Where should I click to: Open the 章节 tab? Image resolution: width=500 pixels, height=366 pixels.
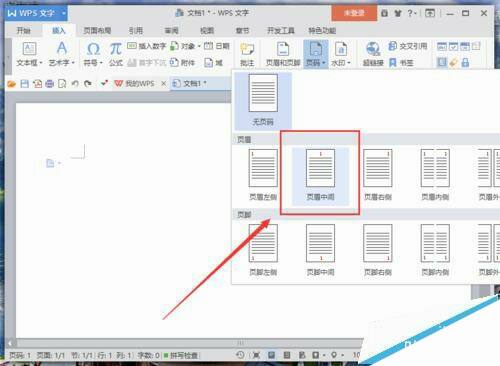[x=242, y=31]
